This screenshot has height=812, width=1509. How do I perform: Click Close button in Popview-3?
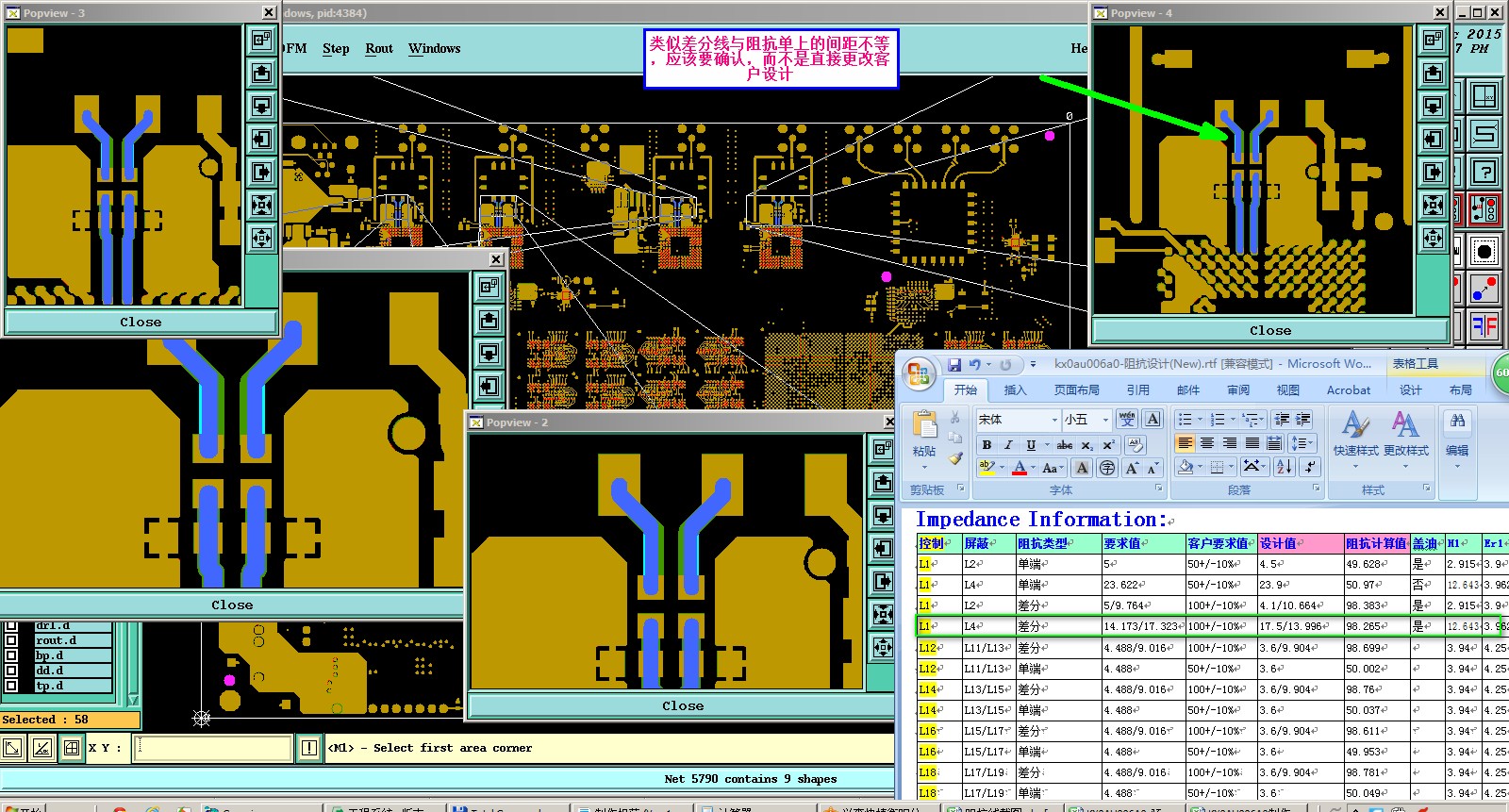pyautogui.click(x=141, y=322)
